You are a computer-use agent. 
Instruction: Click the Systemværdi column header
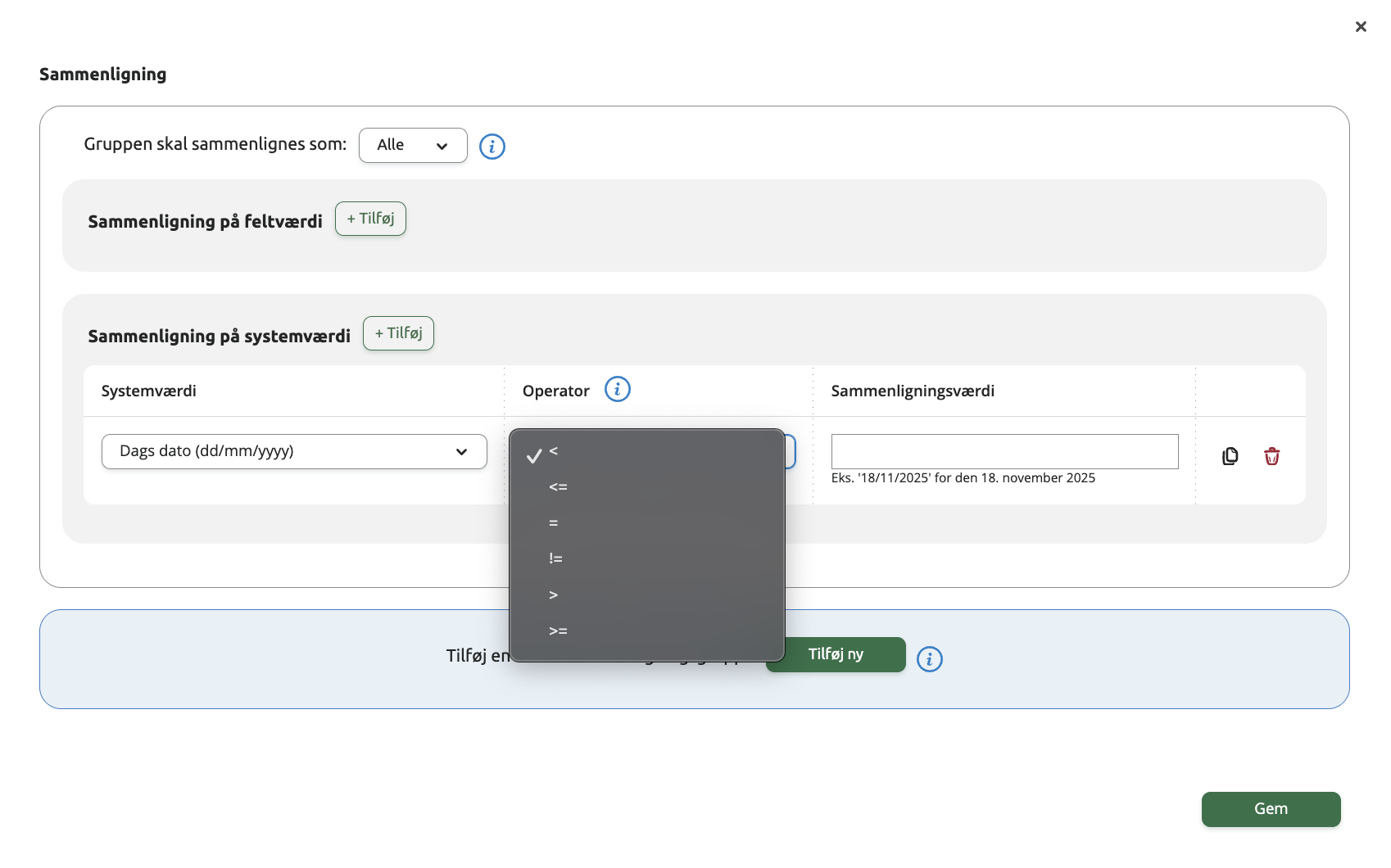pos(149,391)
